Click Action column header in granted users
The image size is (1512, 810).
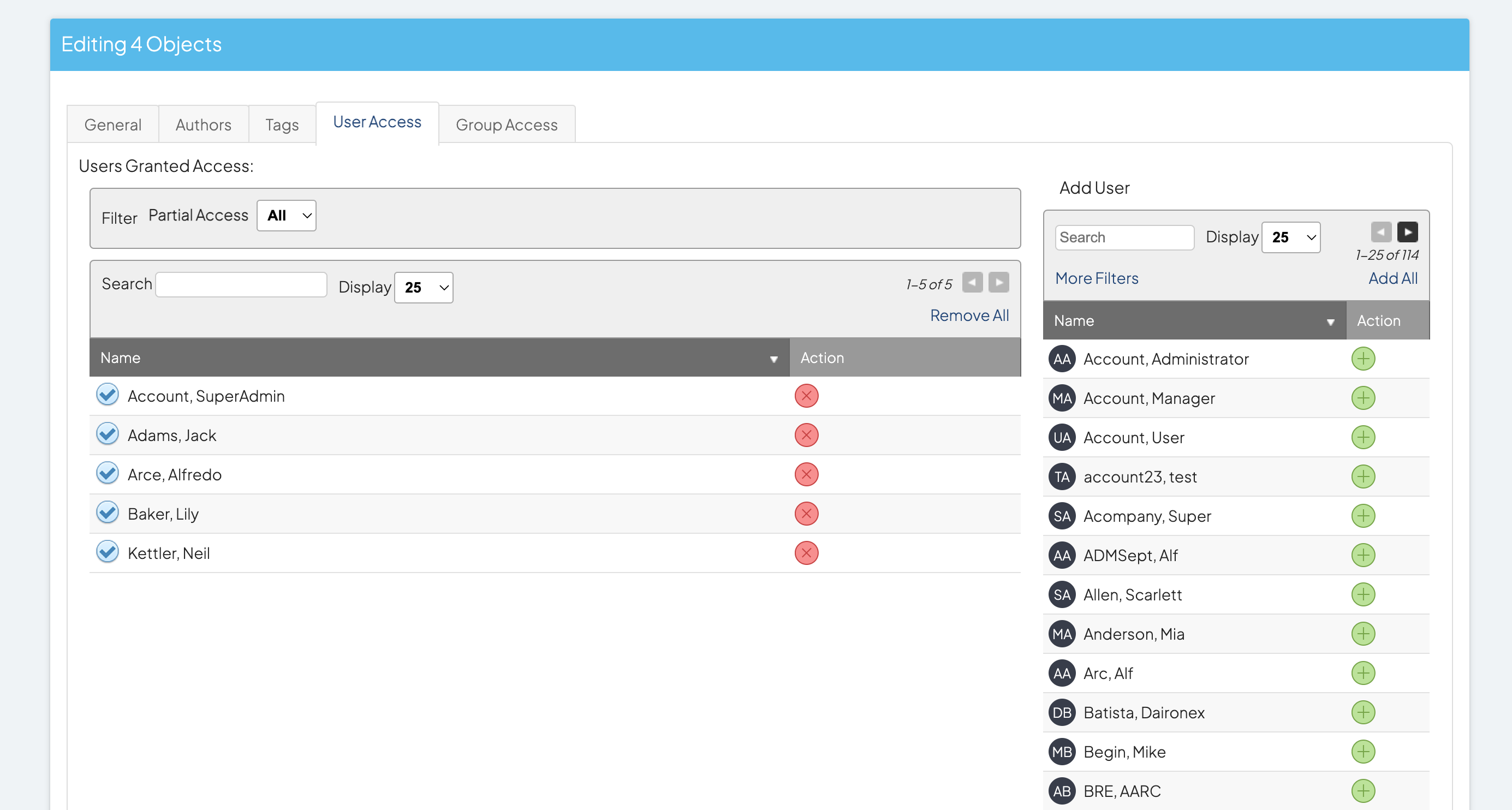pos(905,358)
